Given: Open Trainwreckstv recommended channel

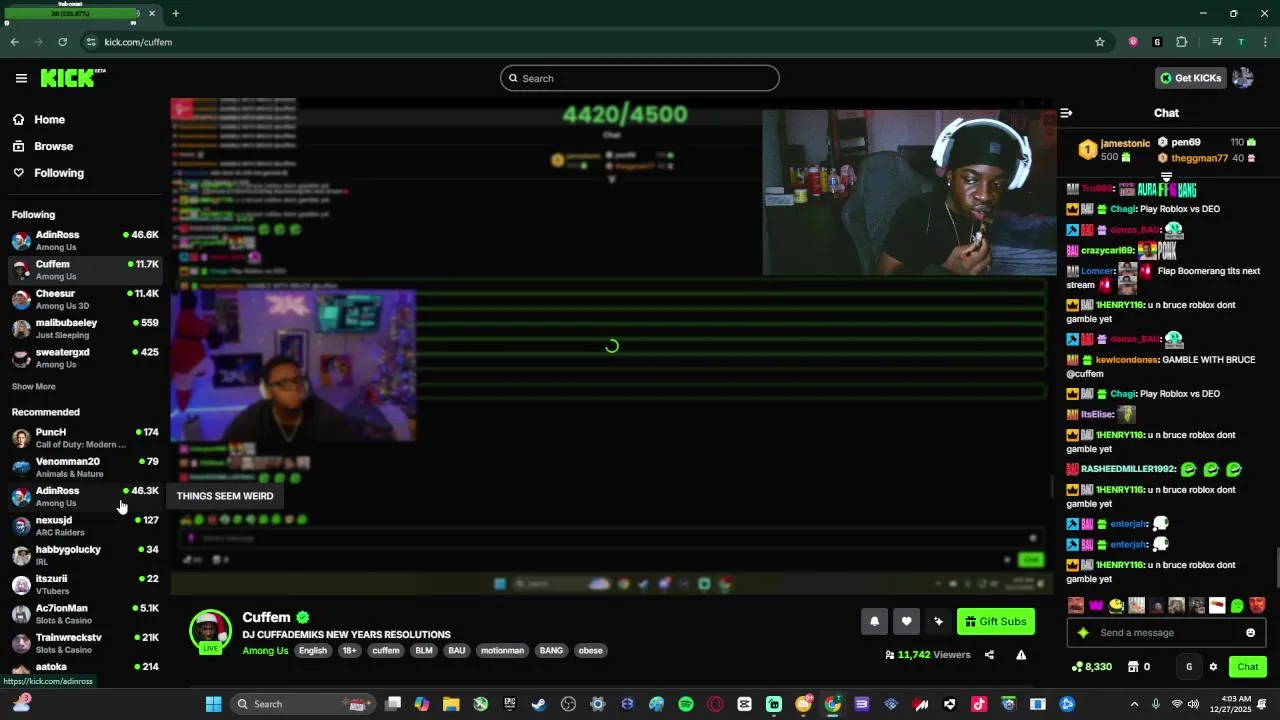Looking at the screenshot, I should click(85, 643).
